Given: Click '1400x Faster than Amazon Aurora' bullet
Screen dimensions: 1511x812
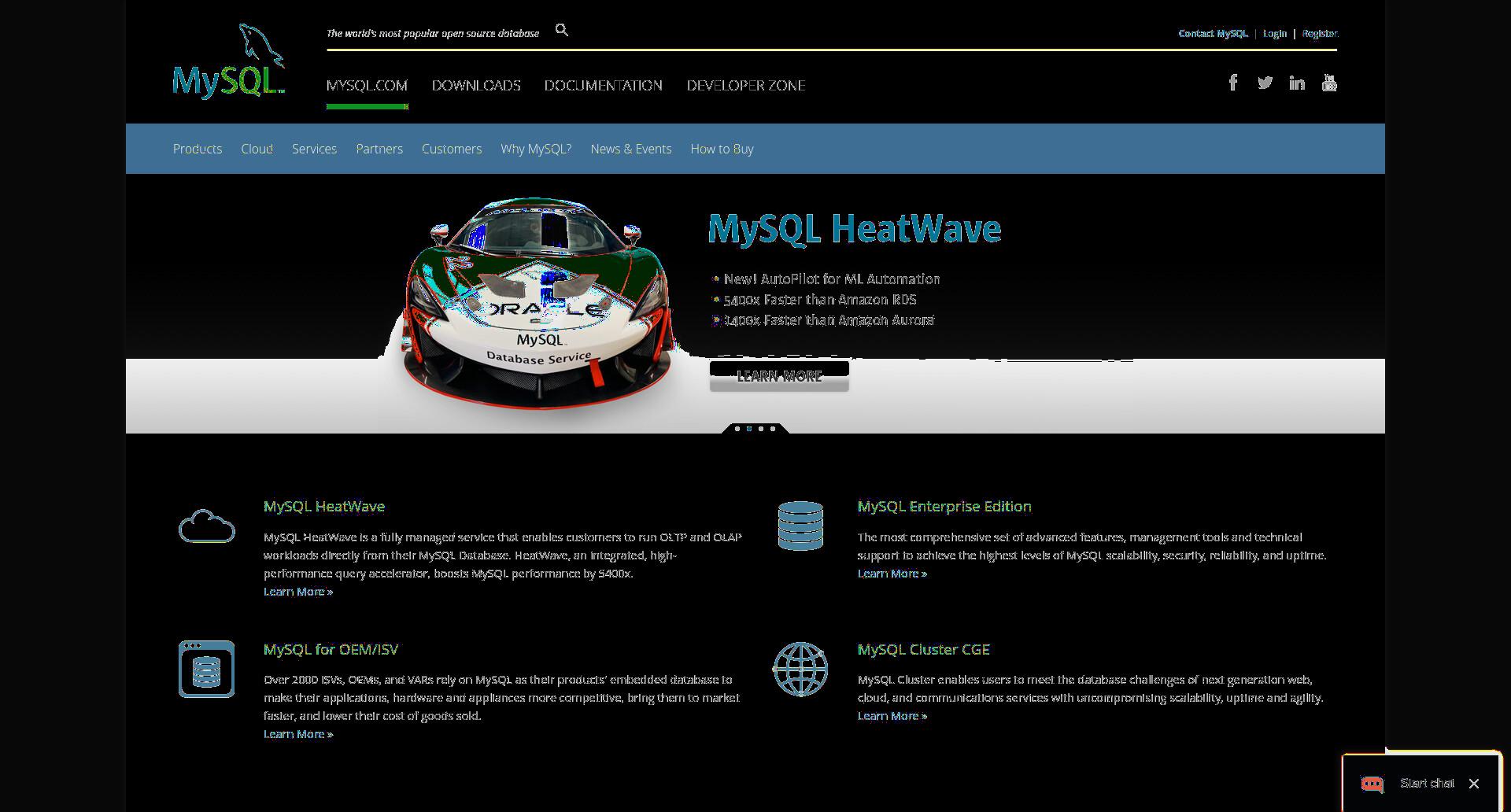Looking at the screenshot, I should (x=828, y=320).
